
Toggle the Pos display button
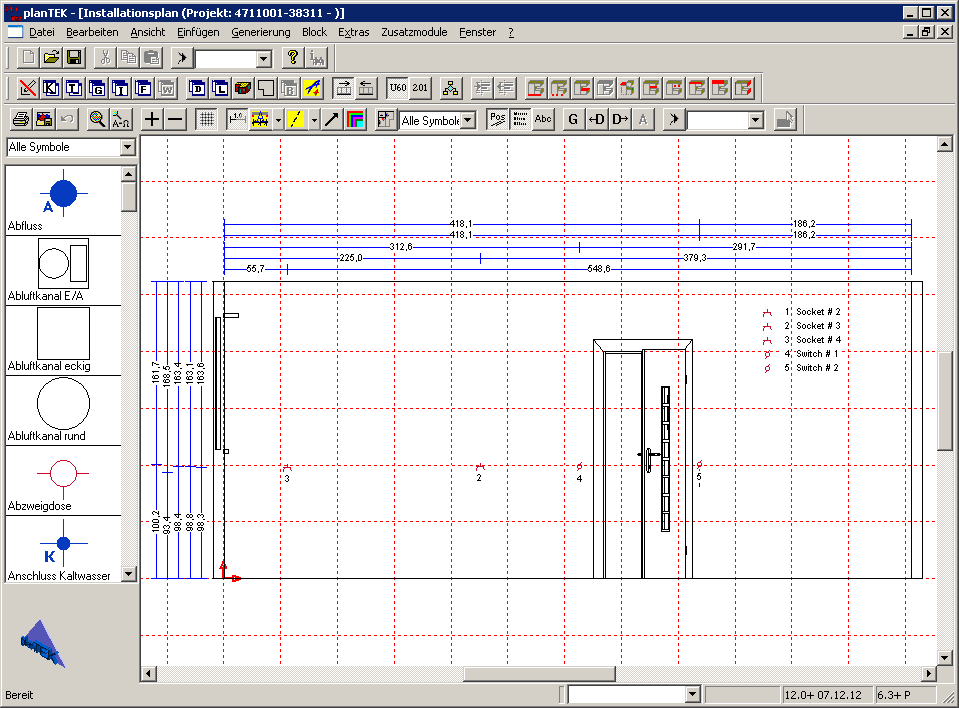497,120
